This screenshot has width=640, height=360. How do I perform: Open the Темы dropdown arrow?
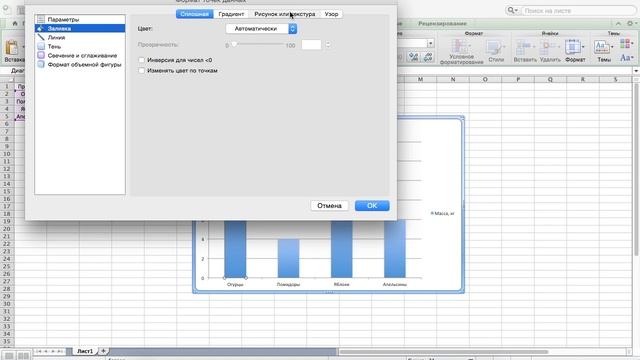coord(612,47)
